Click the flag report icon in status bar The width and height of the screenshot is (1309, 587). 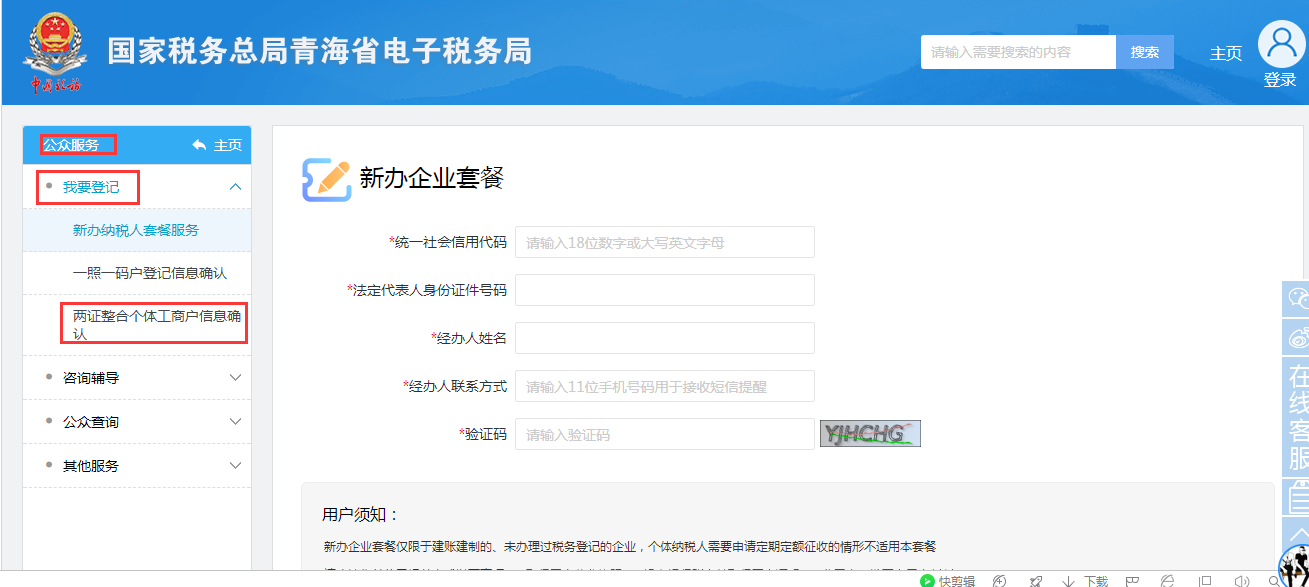(x=1131, y=580)
